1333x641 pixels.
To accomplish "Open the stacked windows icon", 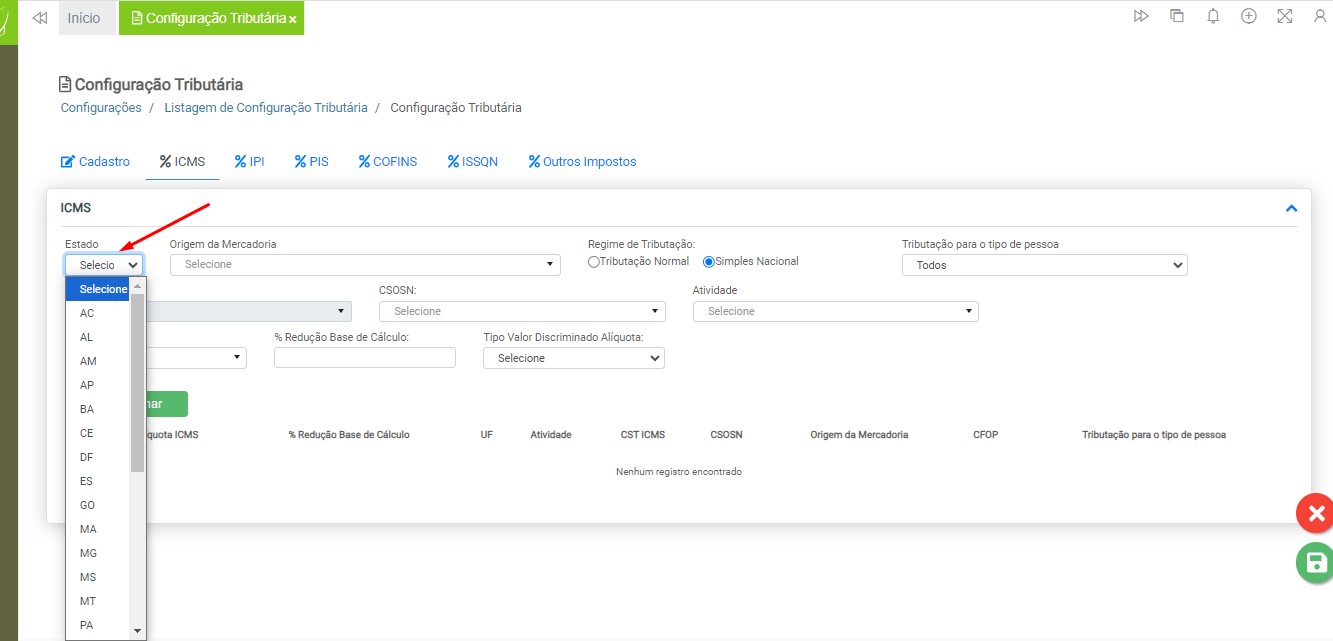I will 1177,17.
